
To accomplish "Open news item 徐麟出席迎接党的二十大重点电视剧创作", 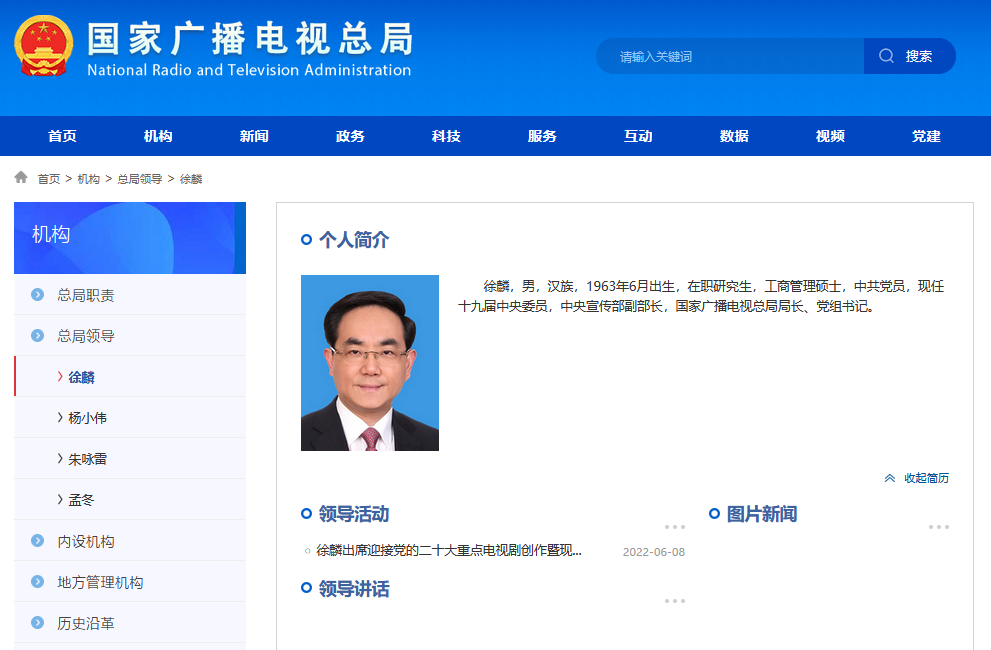I will 449,551.
